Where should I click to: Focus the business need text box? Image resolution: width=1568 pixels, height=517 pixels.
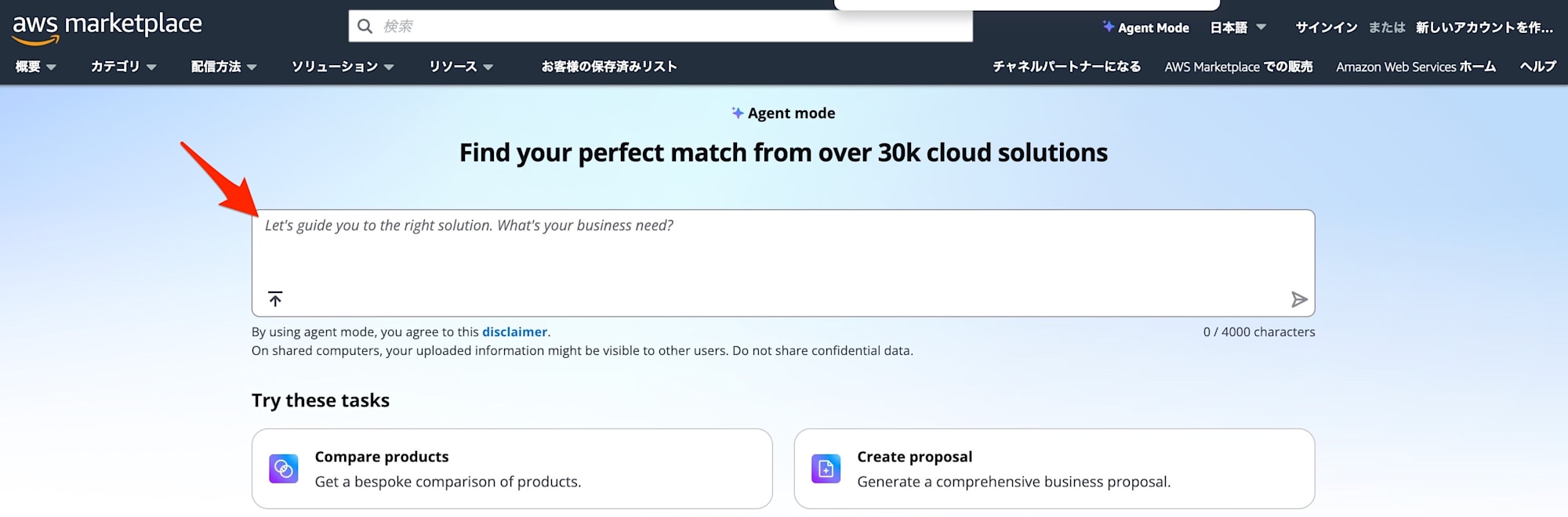(782, 251)
